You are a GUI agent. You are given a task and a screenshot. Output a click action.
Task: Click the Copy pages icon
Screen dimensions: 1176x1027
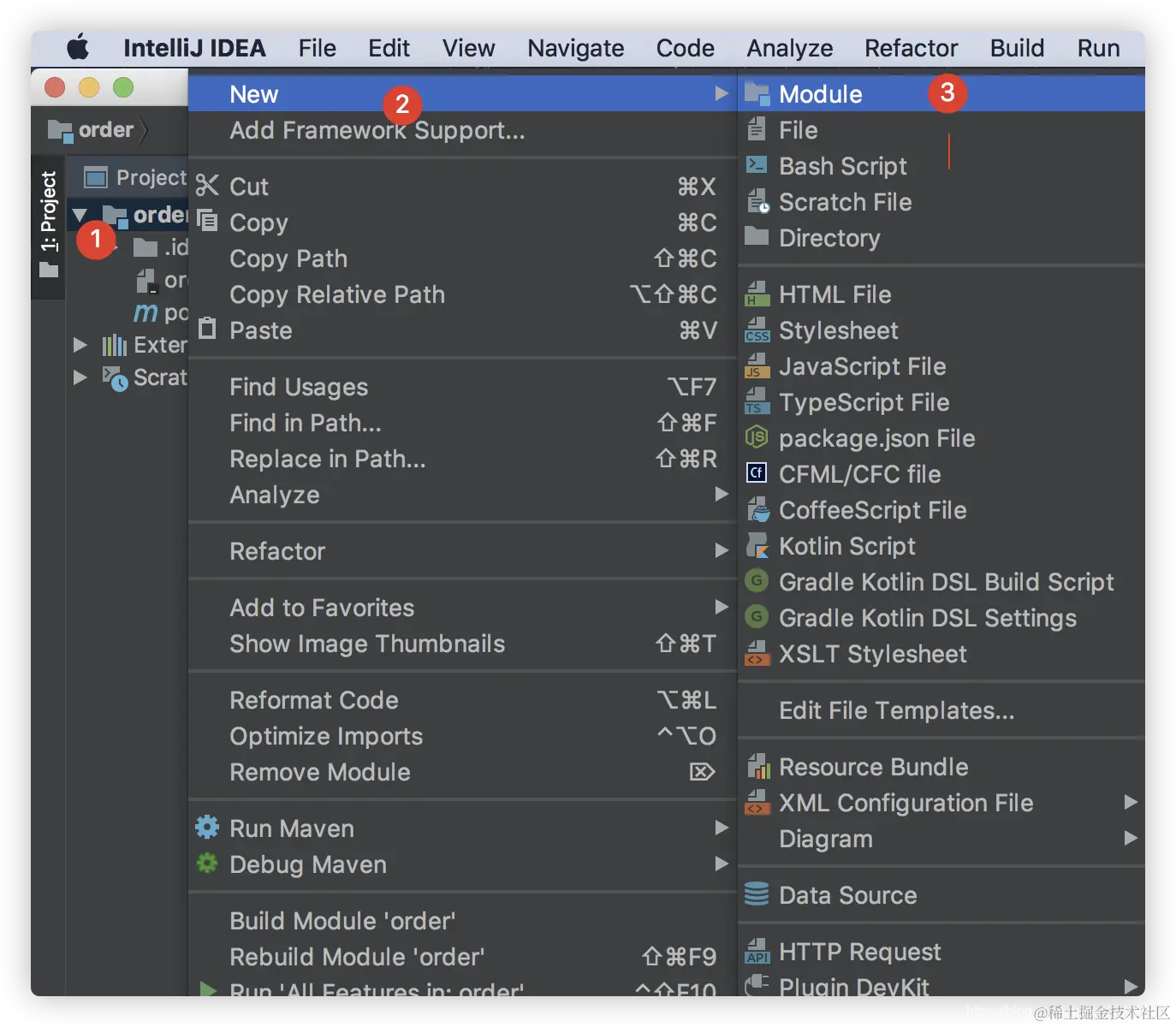click(207, 221)
